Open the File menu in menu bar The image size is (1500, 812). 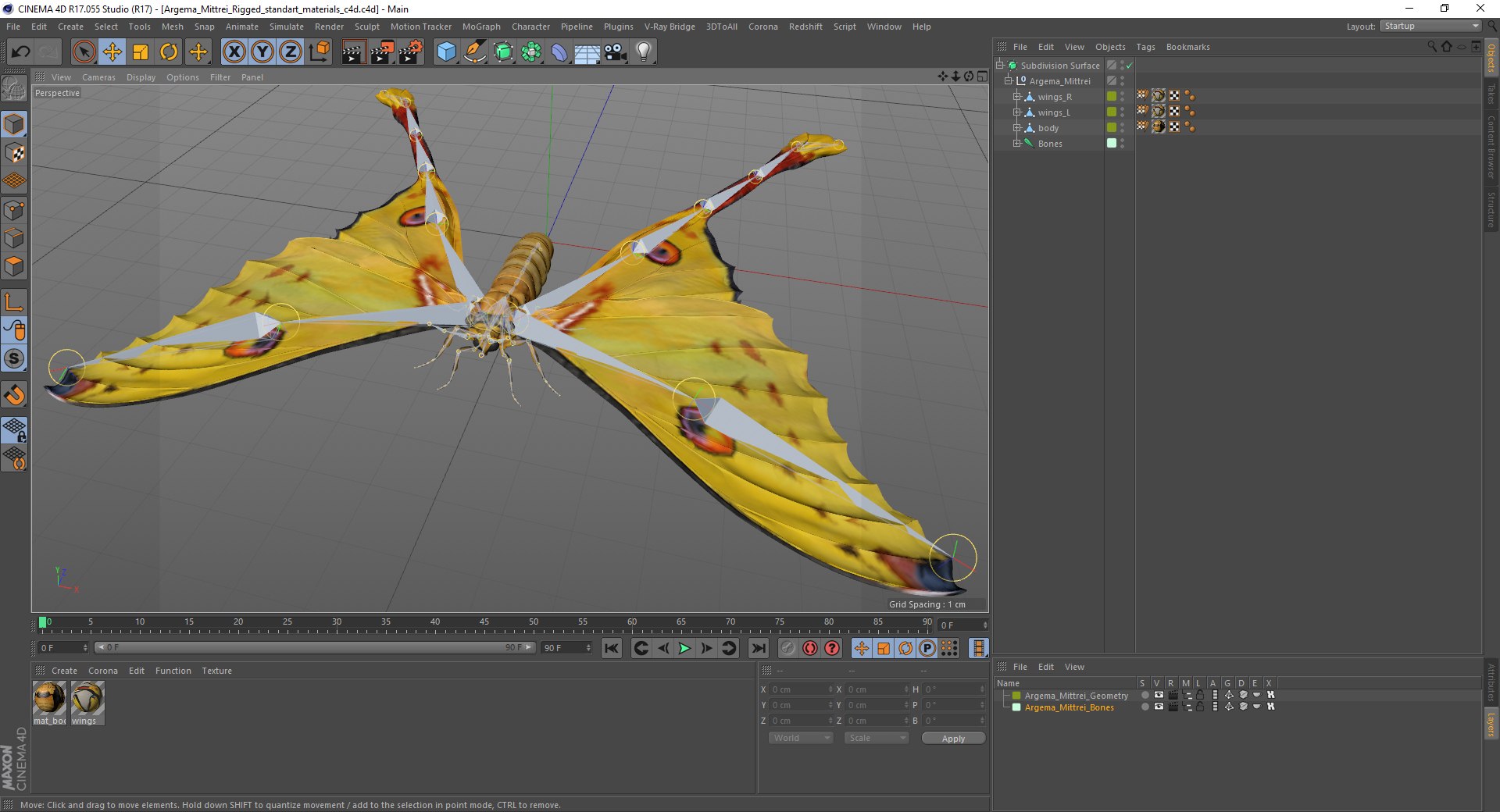coord(13,27)
